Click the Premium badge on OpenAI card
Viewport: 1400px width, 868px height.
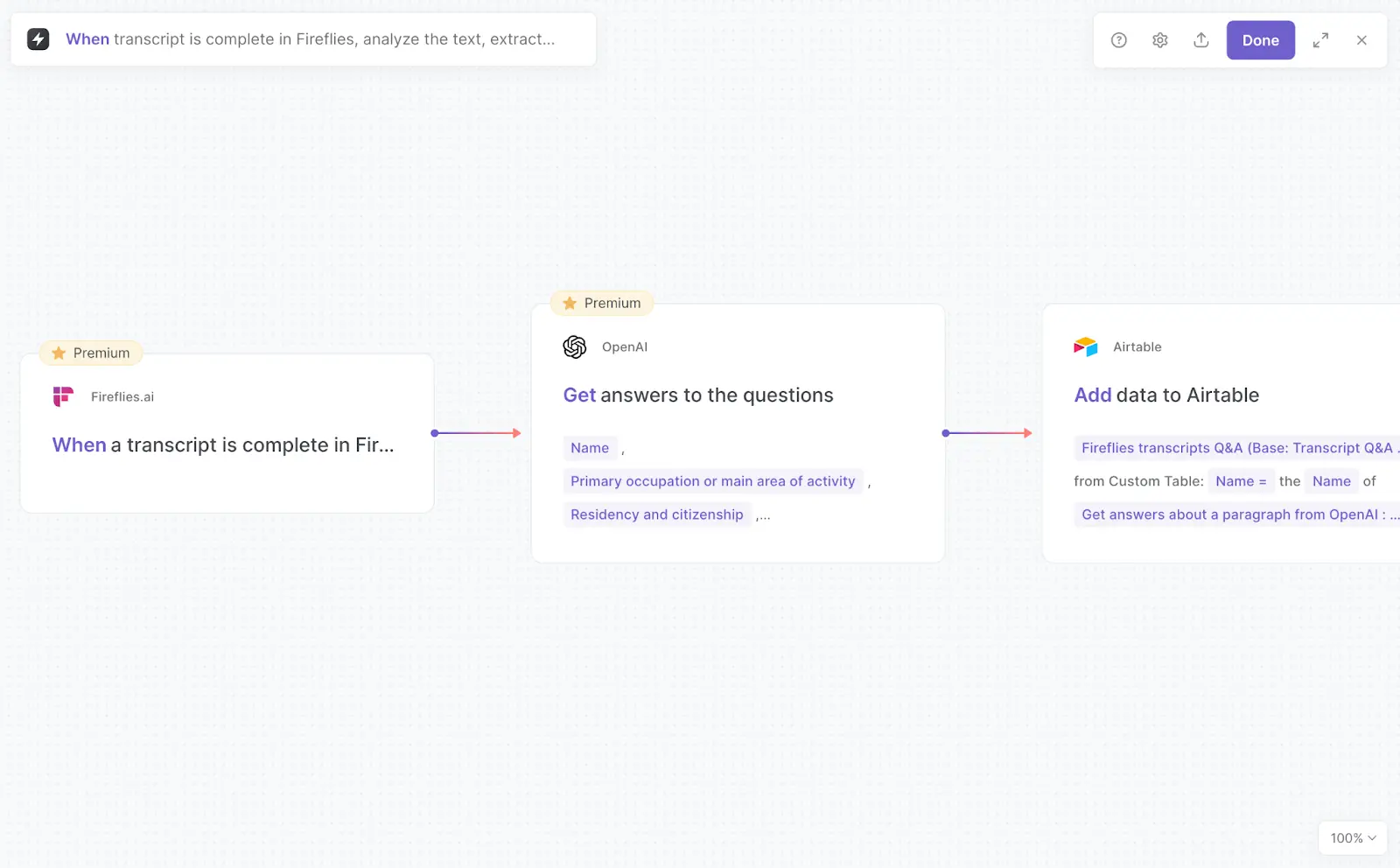coord(602,303)
